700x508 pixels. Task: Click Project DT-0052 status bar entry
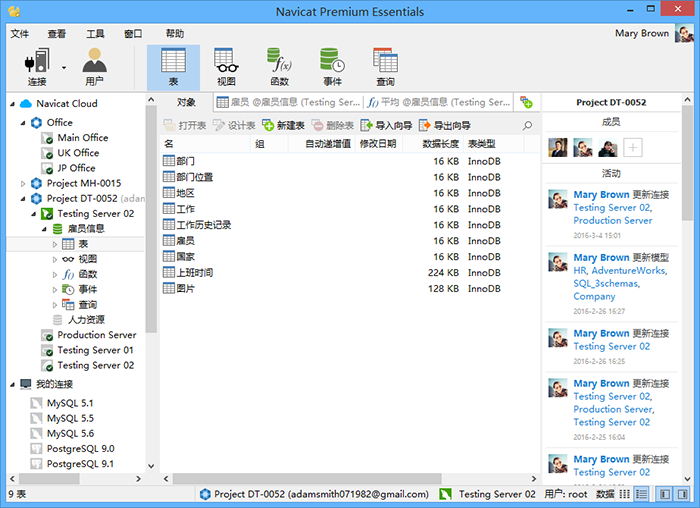[314, 494]
